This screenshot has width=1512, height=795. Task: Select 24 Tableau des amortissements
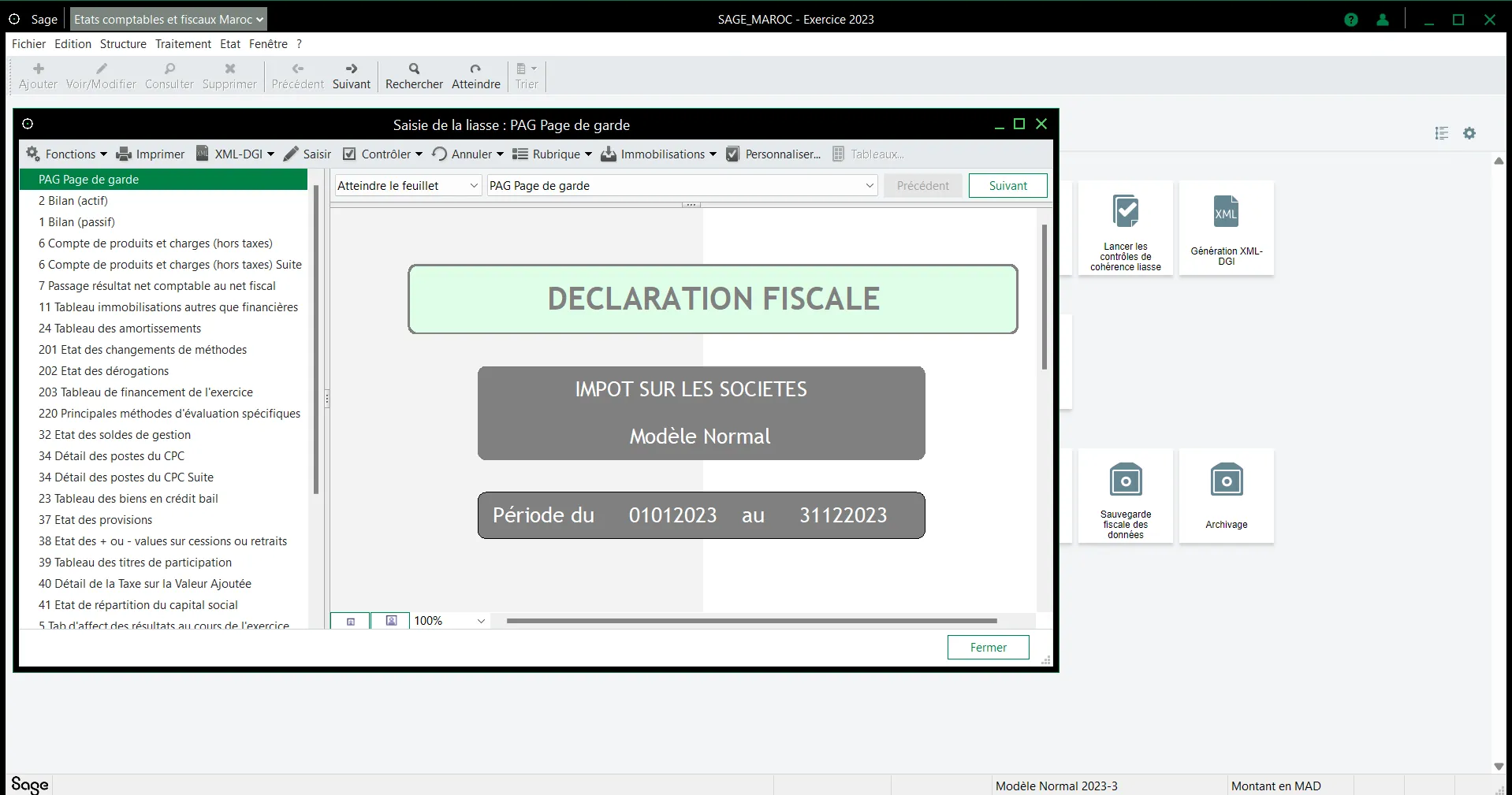click(x=163, y=329)
